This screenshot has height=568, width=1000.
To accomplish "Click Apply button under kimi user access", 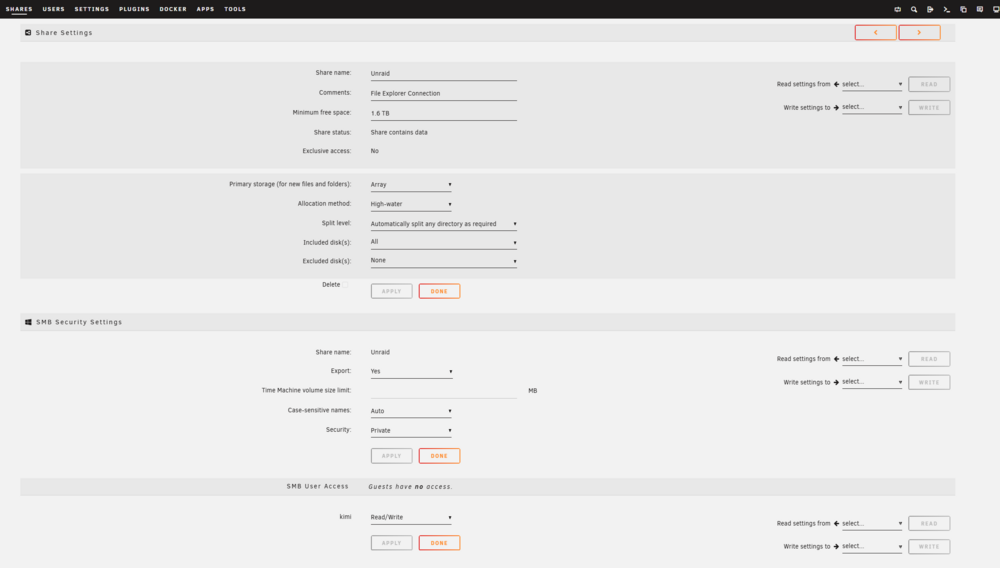I will (392, 543).
